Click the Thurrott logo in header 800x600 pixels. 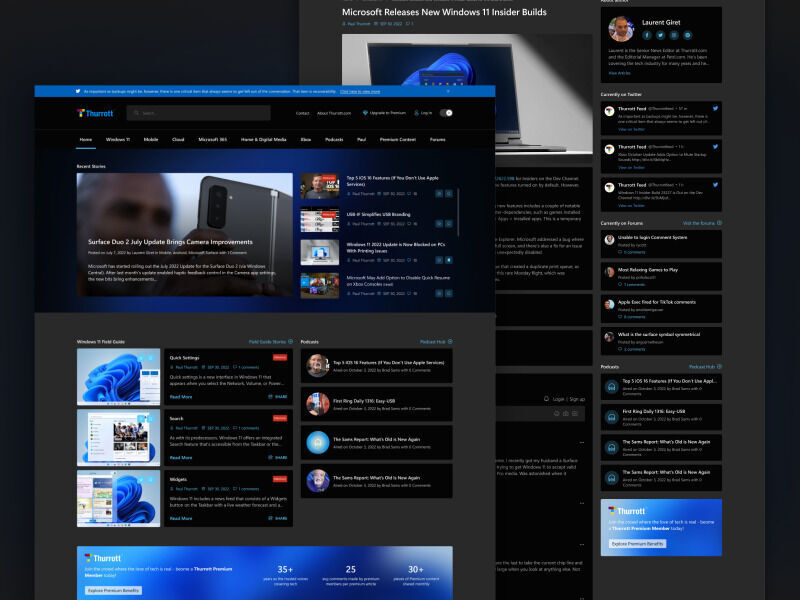click(95, 113)
